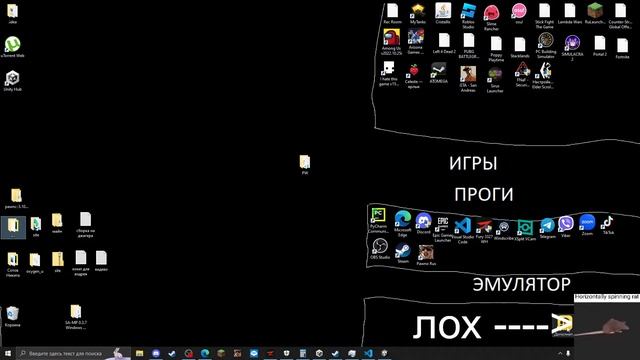Image resolution: width=640 pixels, height=360 pixels.
Task: Open the Rec Room file icon
Action: click(392, 13)
